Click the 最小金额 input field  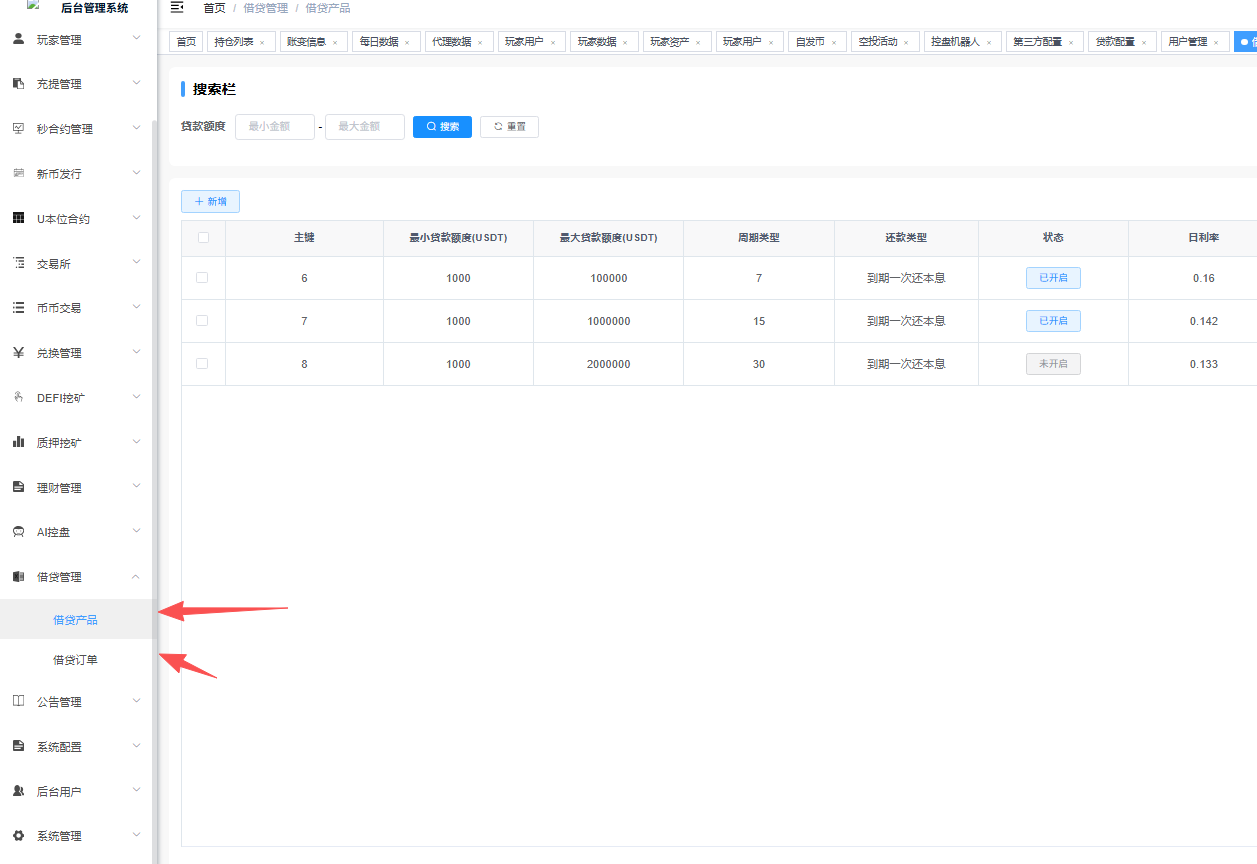pos(275,127)
